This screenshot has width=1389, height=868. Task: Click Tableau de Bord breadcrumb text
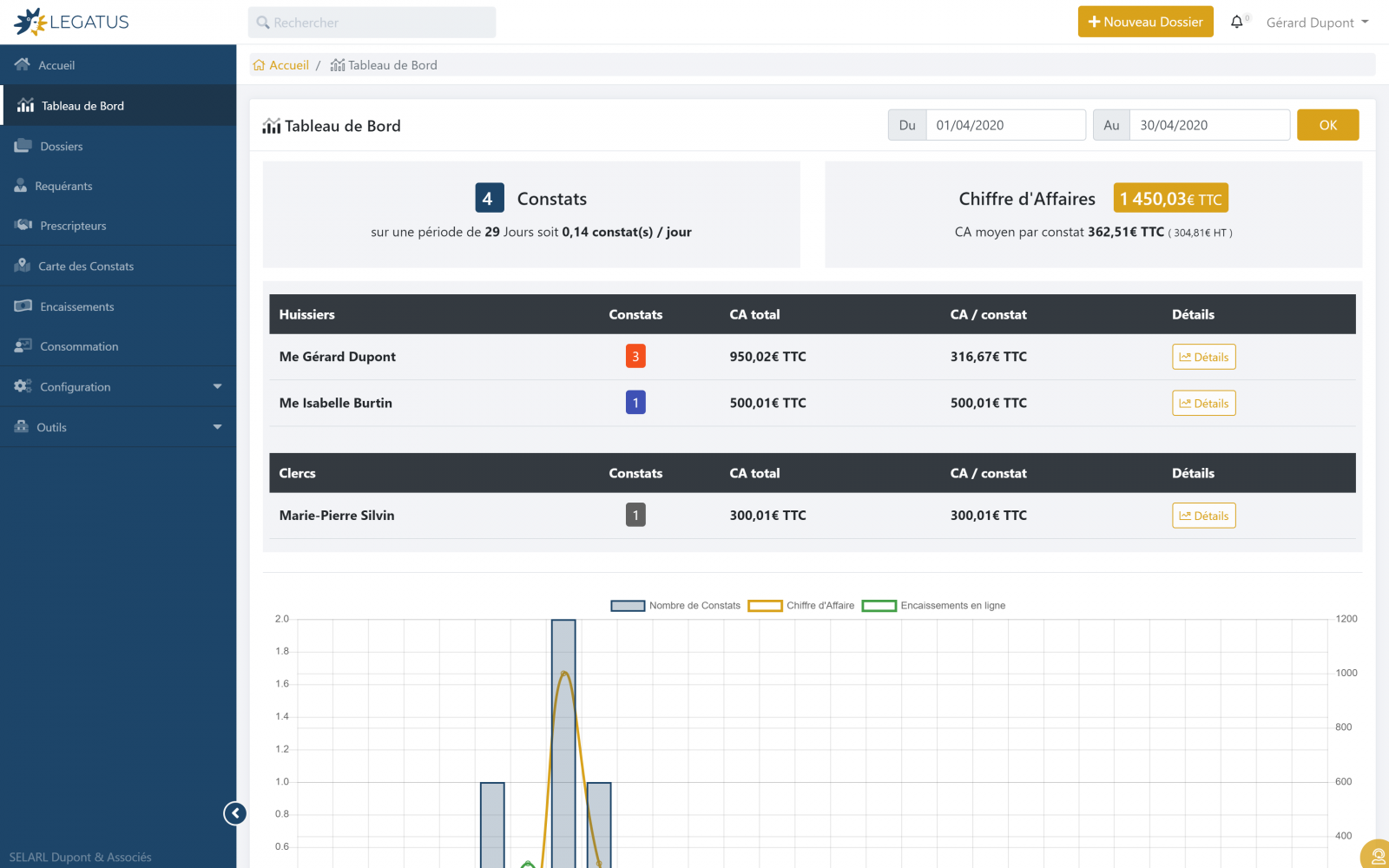(x=392, y=65)
